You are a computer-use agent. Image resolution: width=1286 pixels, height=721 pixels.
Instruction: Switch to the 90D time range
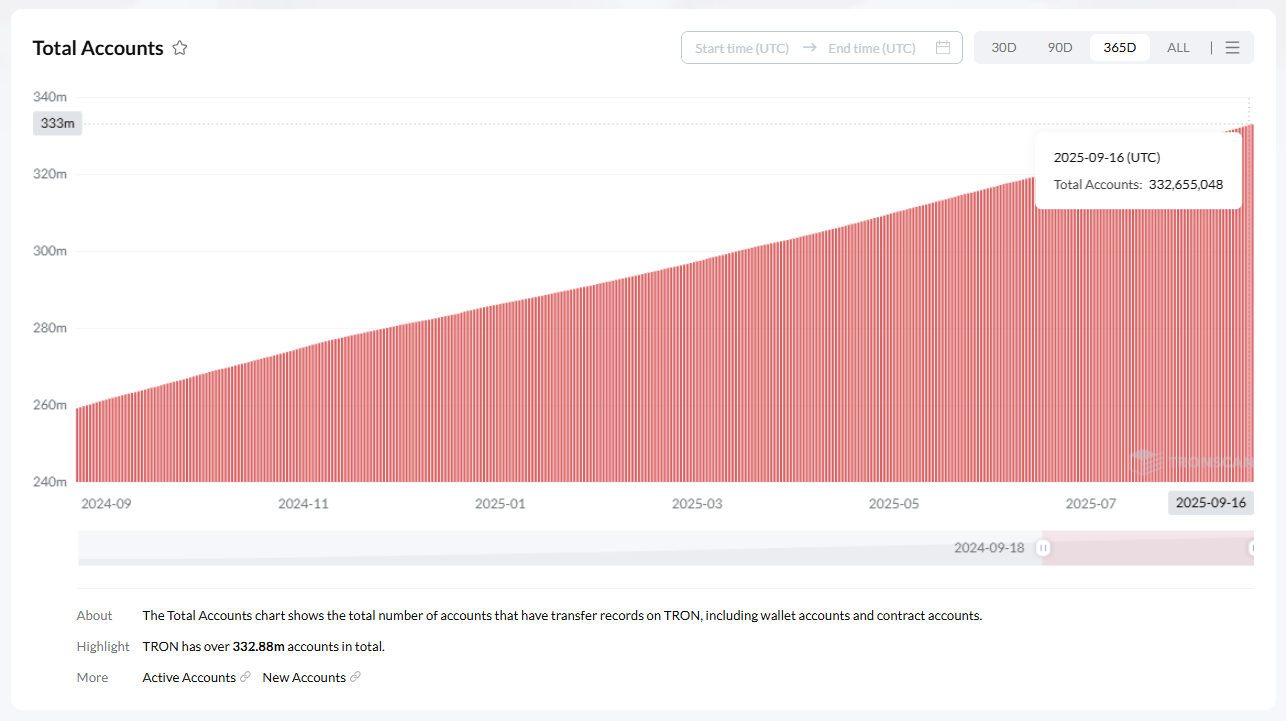pyautogui.click(x=1060, y=48)
